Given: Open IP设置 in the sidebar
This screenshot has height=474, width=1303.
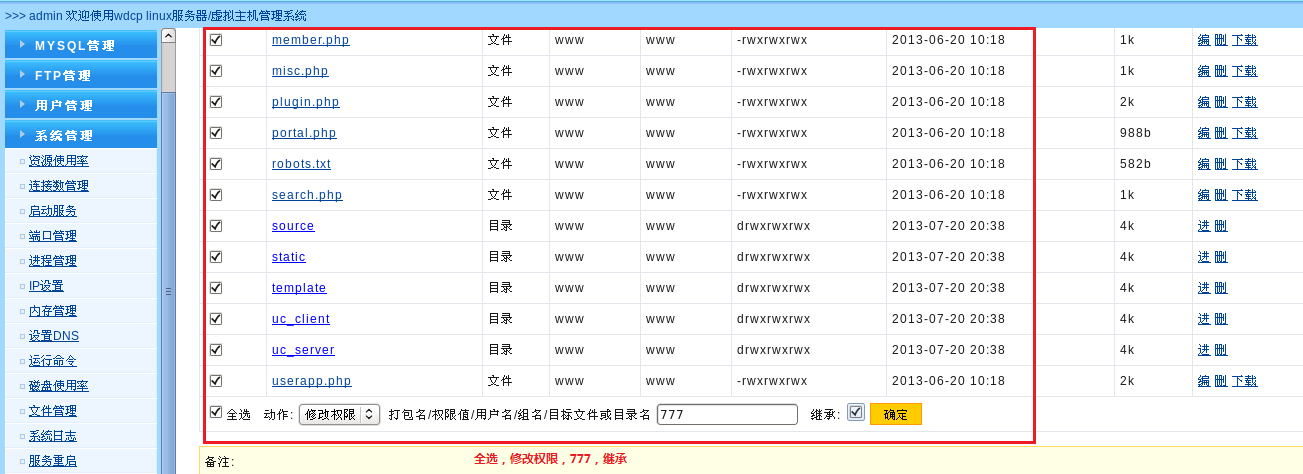Looking at the screenshot, I should pyautogui.click(x=46, y=286).
